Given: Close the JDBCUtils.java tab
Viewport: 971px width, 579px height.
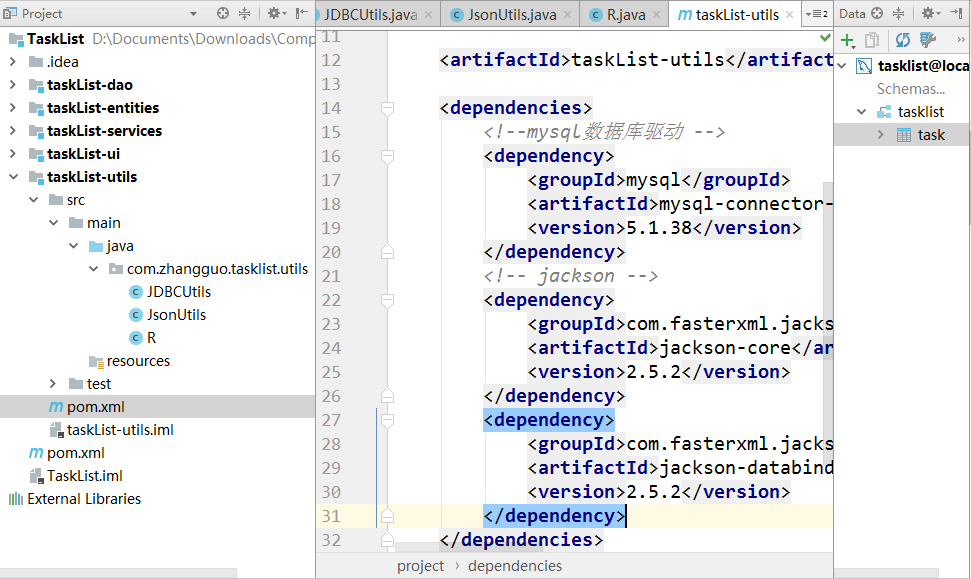Looking at the screenshot, I should pyautogui.click(x=428, y=14).
